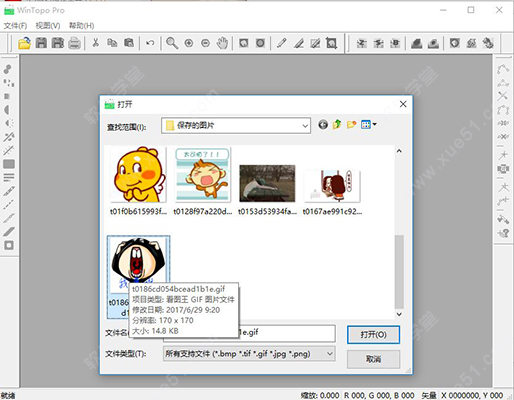This screenshot has width=514, height=400.
Task: Expand the 保存的图片 look-in dropdown
Action: coord(305,126)
